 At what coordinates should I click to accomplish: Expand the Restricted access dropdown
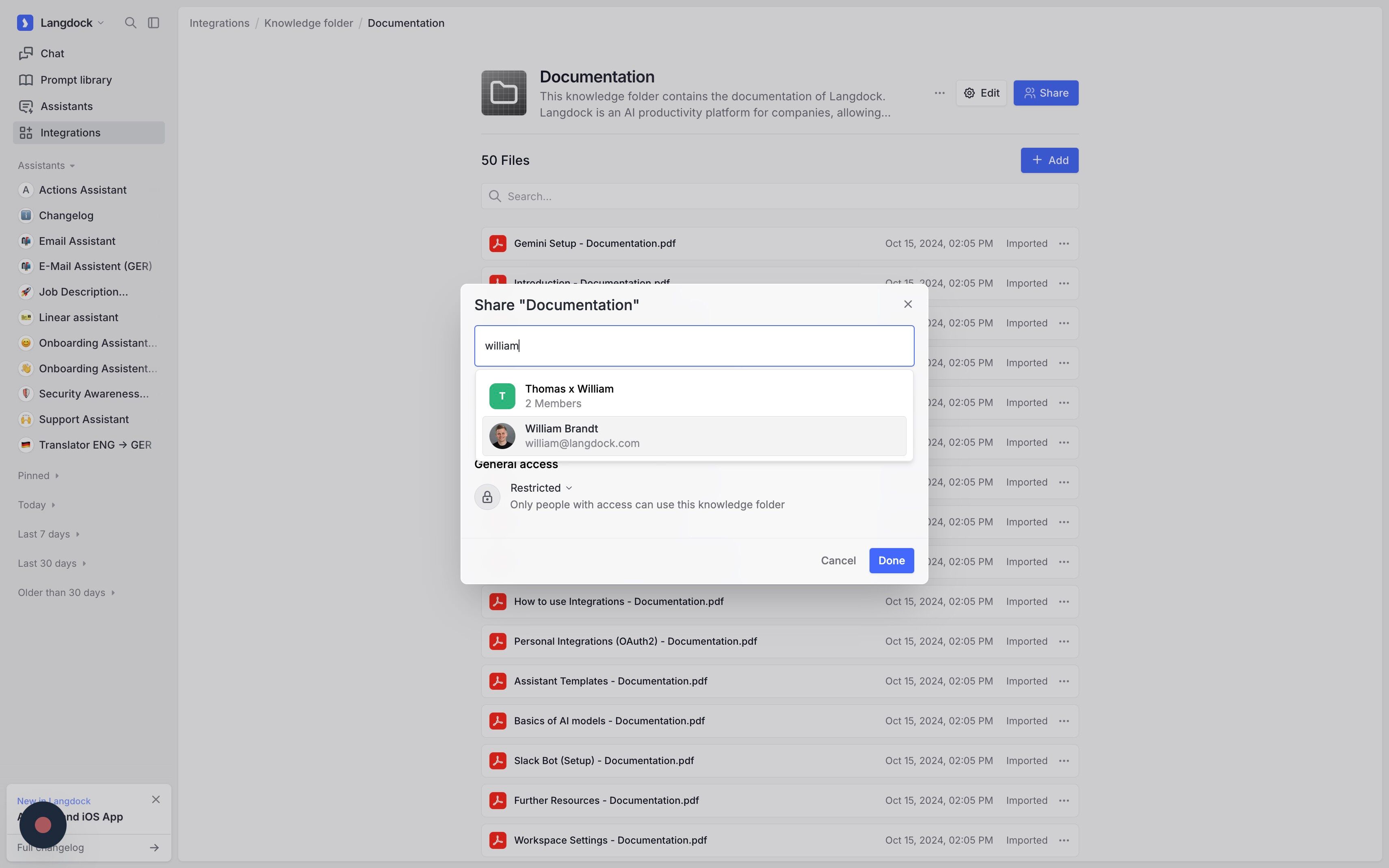pyautogui.click(x=541, y=488)
